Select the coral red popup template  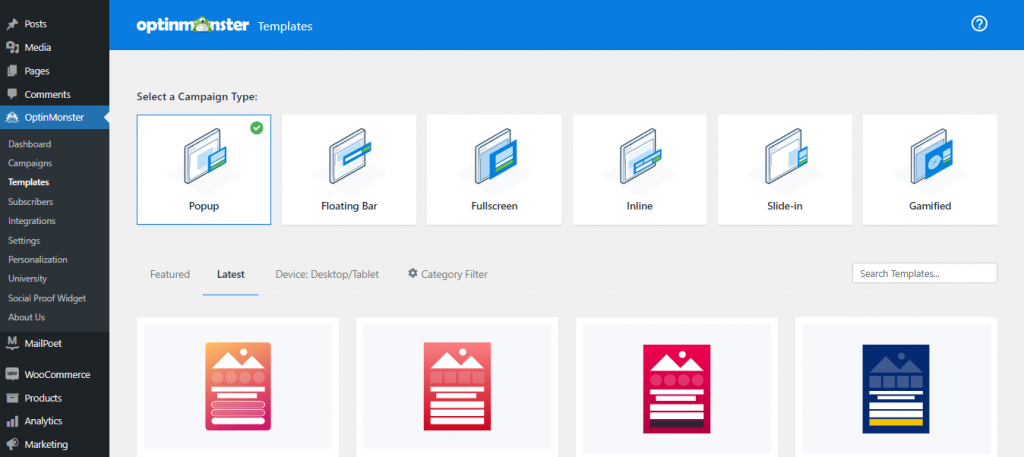tap(457, 386)
